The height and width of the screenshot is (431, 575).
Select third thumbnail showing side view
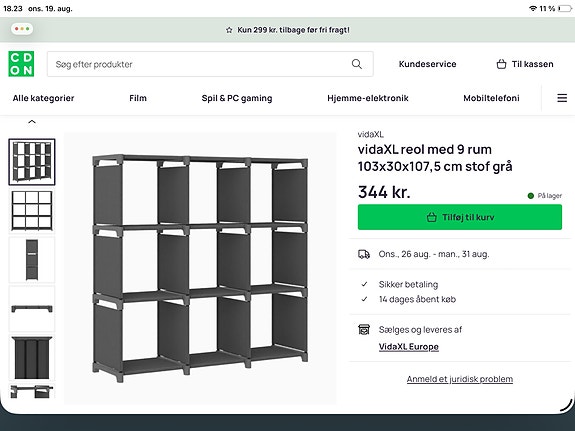point(32,260)
